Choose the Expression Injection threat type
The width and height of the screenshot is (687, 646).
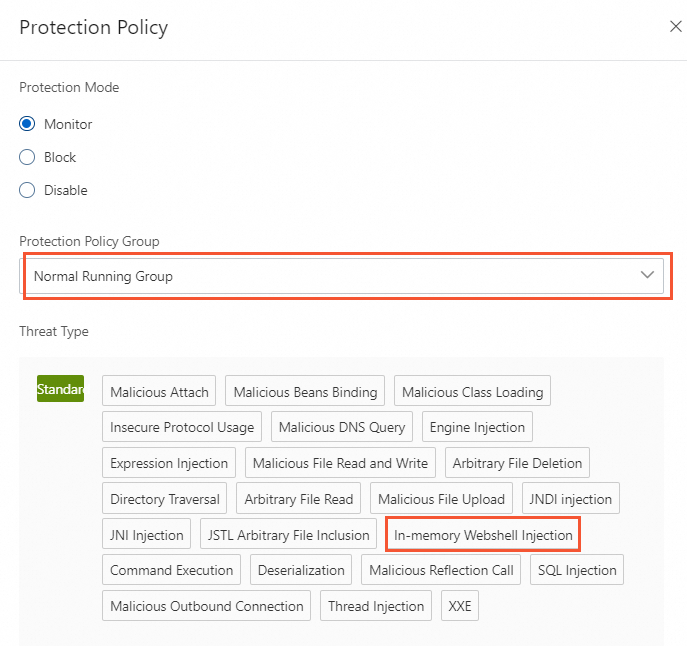[x=169, y=464]
